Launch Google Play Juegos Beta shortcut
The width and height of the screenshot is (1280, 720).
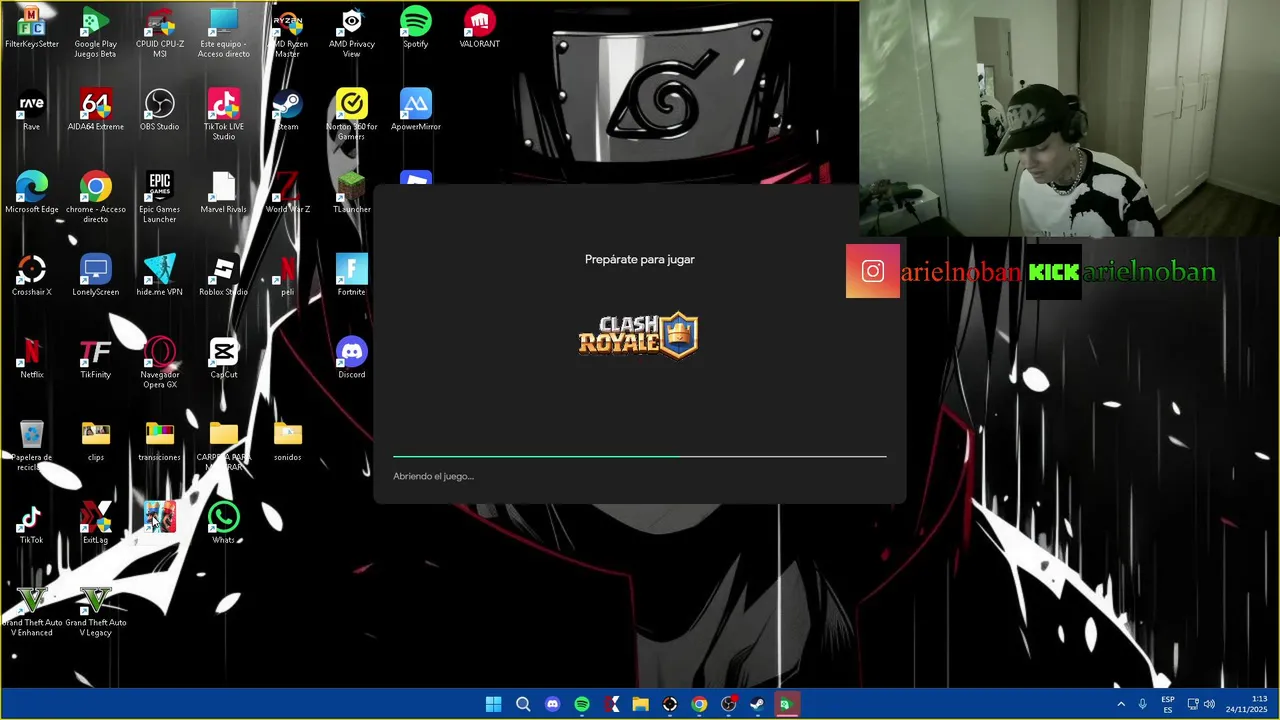[95, 32]
